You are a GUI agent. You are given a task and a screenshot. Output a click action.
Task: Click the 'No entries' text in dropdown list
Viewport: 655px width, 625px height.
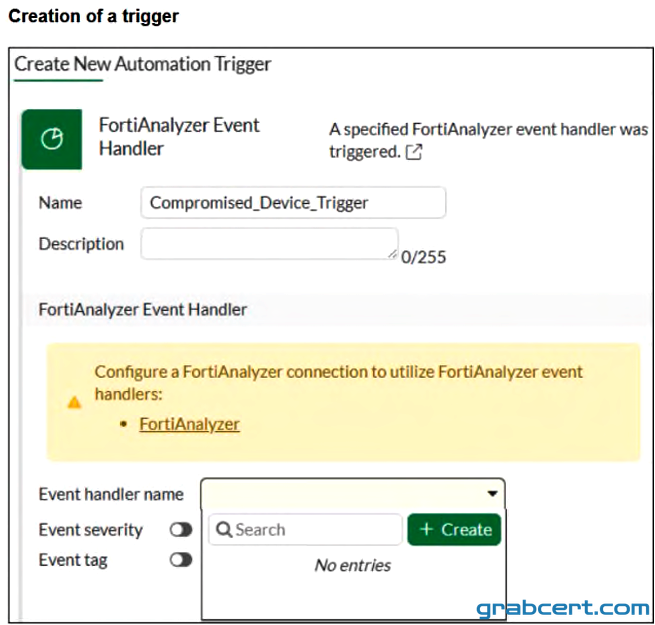(x=353, y=565)
